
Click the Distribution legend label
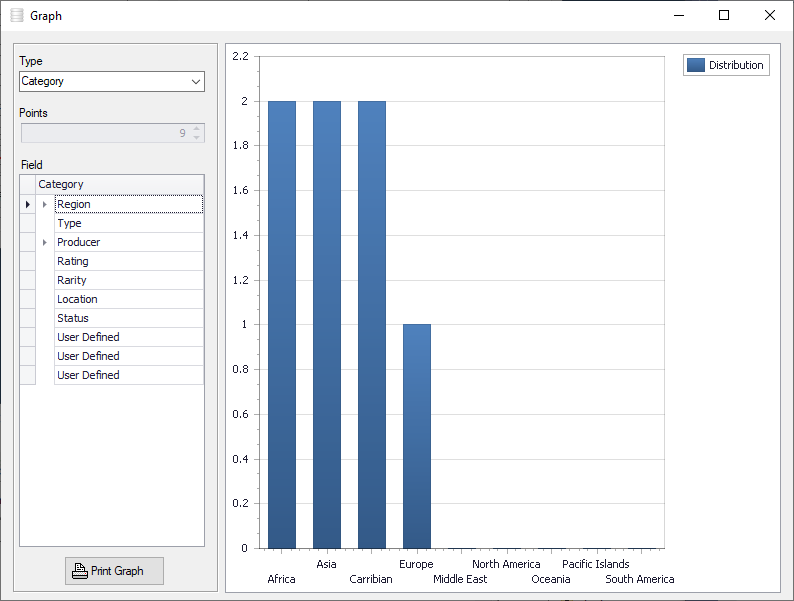pyautogui.click(x=736, y=65)
